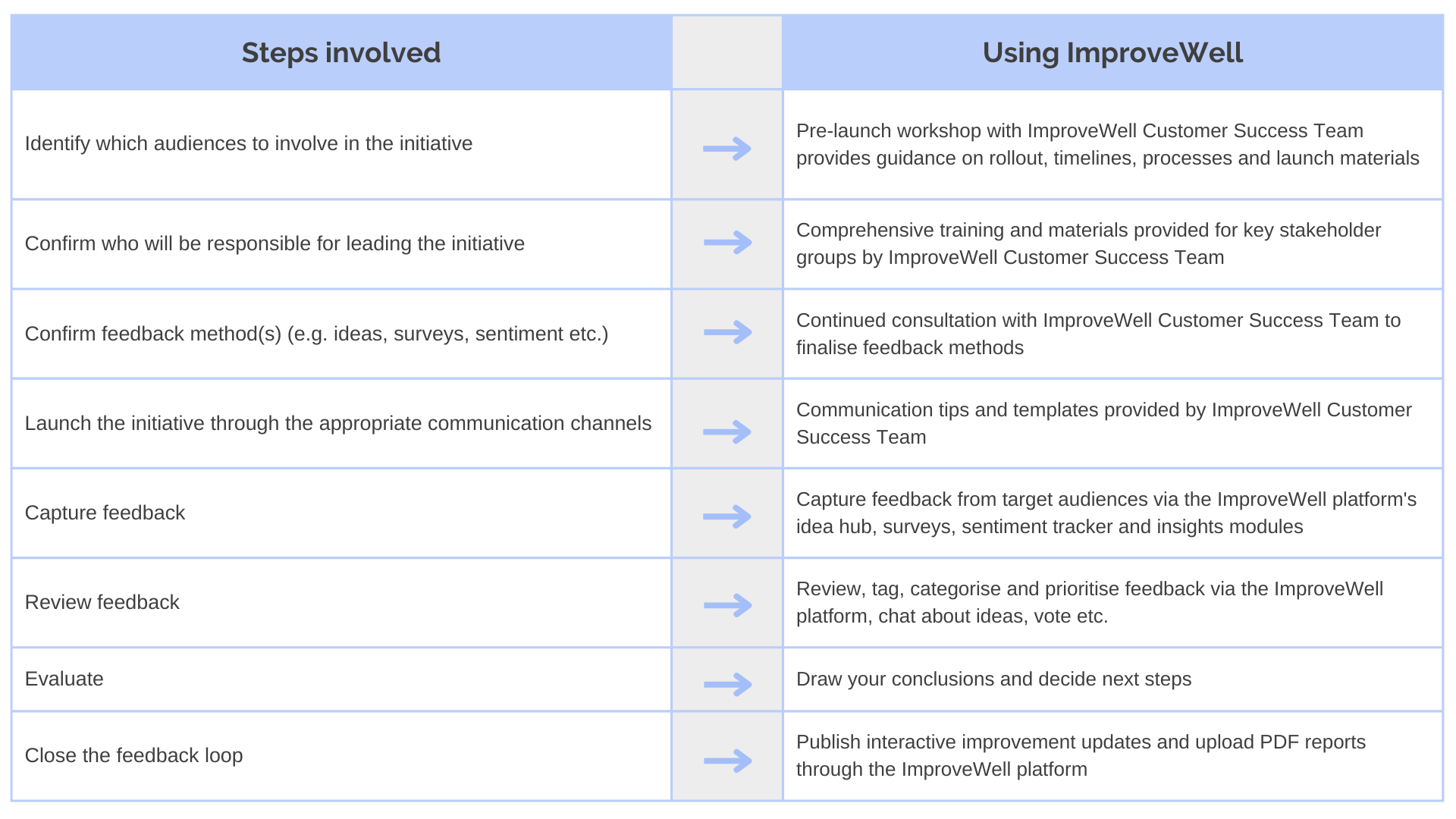Click the Launch the initiative through communication channels cell
This screenshot has height=819, width=1456.
(341, 423)
